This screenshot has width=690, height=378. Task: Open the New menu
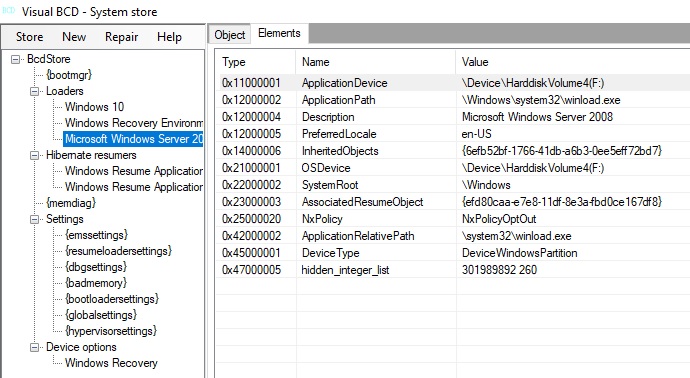click(x=74, y=37)
